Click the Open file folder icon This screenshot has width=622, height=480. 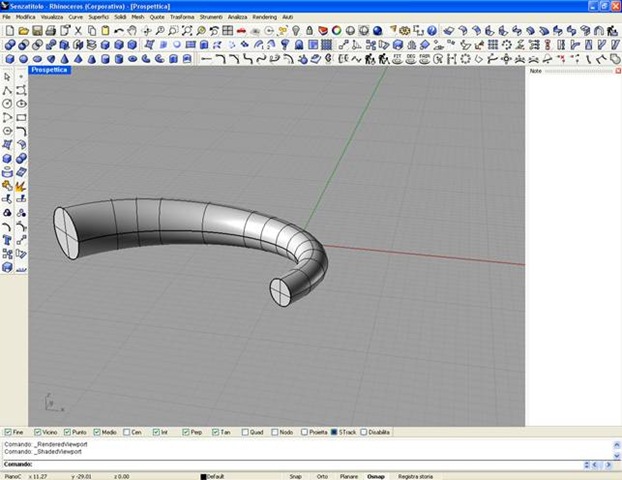pos(23,31)
